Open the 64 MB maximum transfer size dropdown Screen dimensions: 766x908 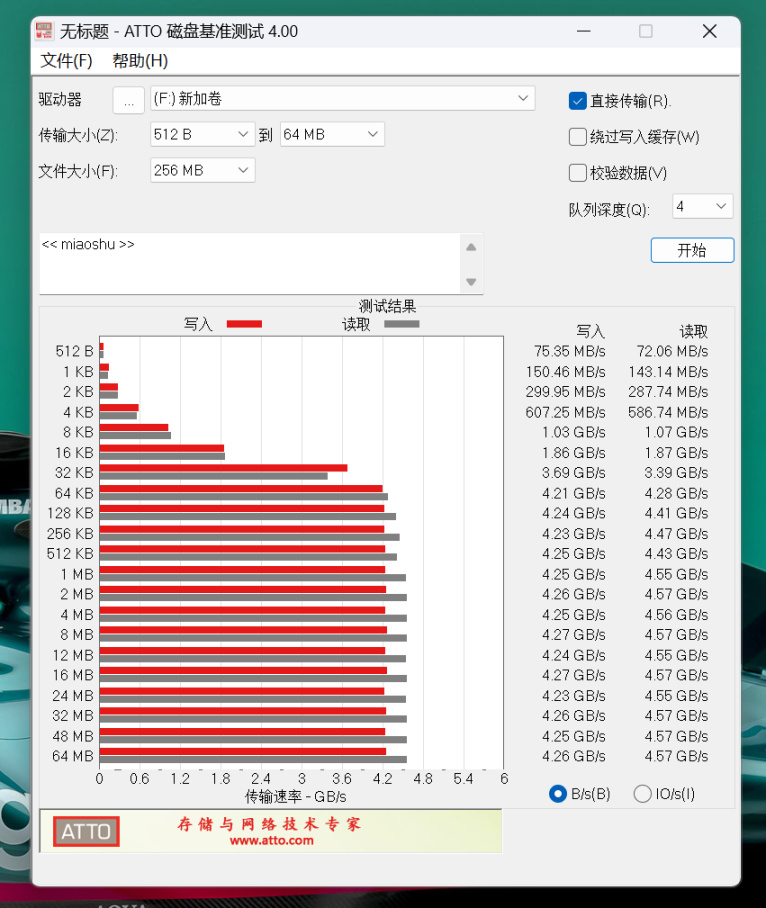click(x=332, y=134)
